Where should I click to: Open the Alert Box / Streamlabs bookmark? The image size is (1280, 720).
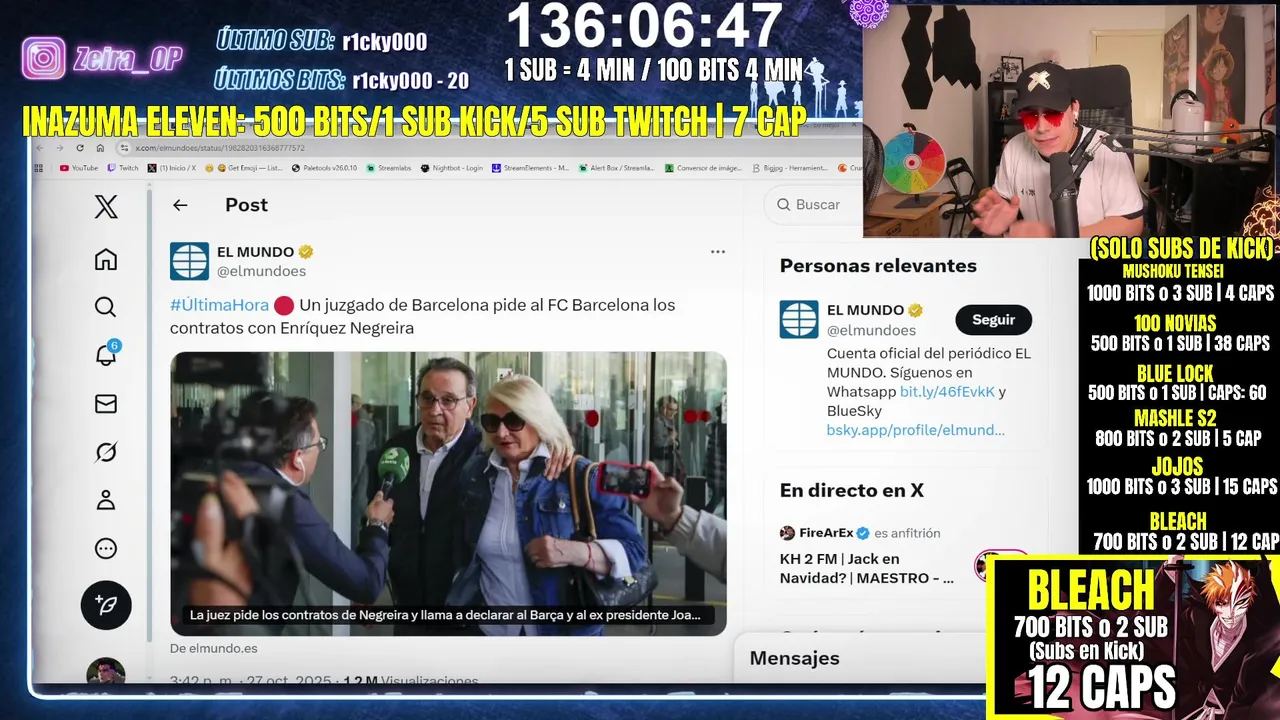pos(616,168)
